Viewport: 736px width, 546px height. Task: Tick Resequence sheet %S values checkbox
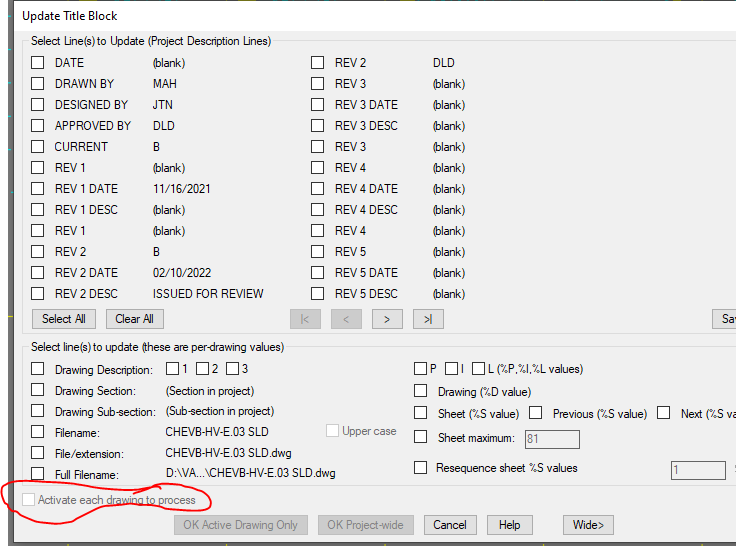(x=421, y=467)
